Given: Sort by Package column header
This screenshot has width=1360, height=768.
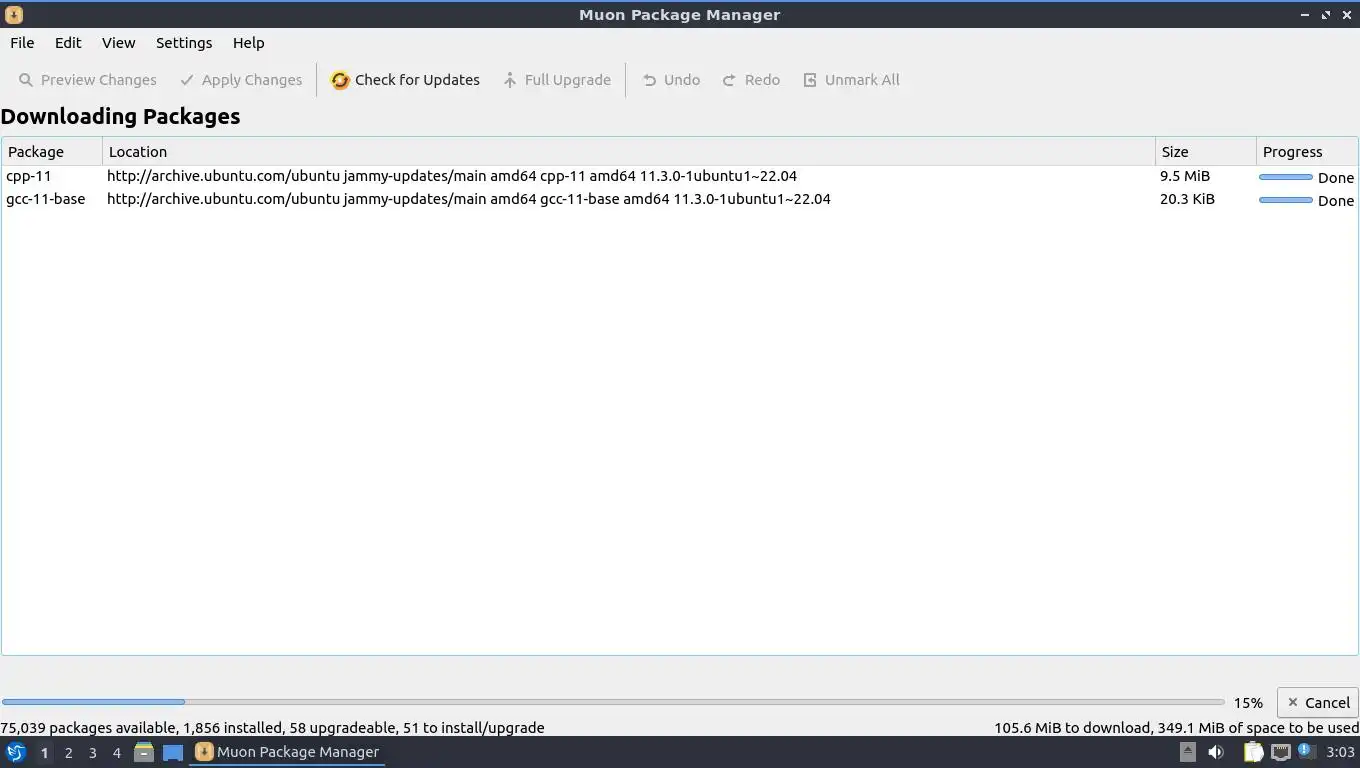Looking at the screenshot, I should [52, 152].
